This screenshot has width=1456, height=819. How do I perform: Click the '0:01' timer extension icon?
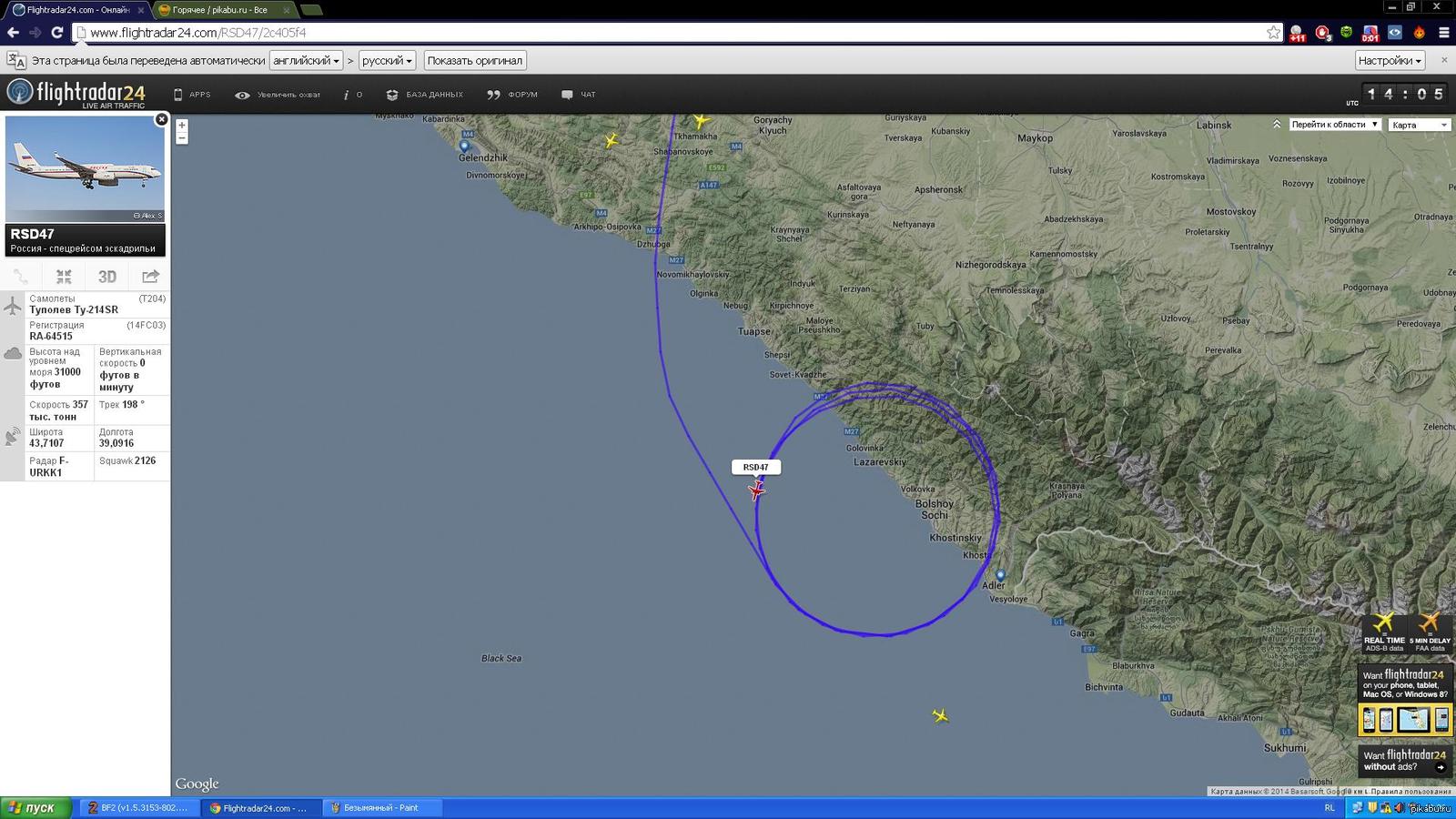[x=1370, y=34]
